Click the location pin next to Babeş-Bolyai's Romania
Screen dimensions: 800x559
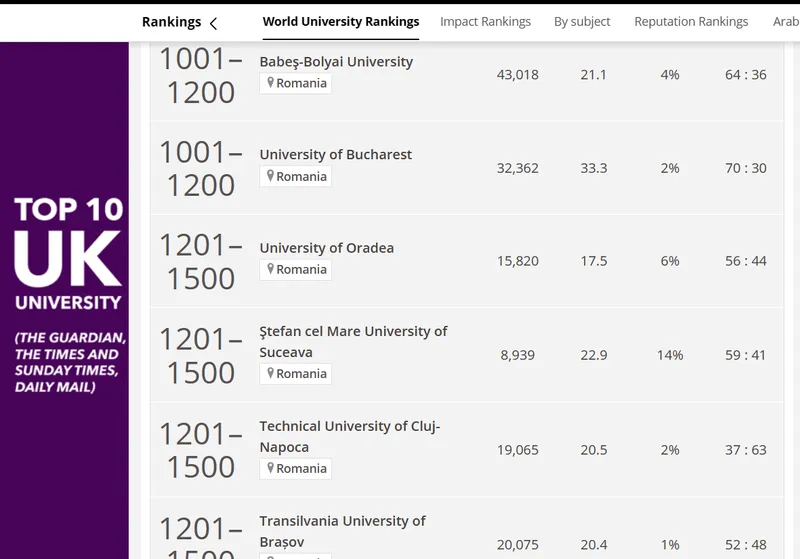click(269, 83)
